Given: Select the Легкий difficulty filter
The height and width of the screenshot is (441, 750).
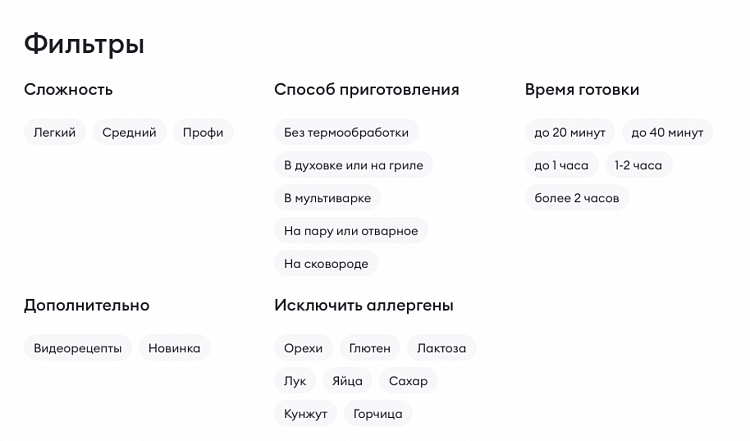Looking at the screenshot, I should pyautogui.click(x=54, y=132).
